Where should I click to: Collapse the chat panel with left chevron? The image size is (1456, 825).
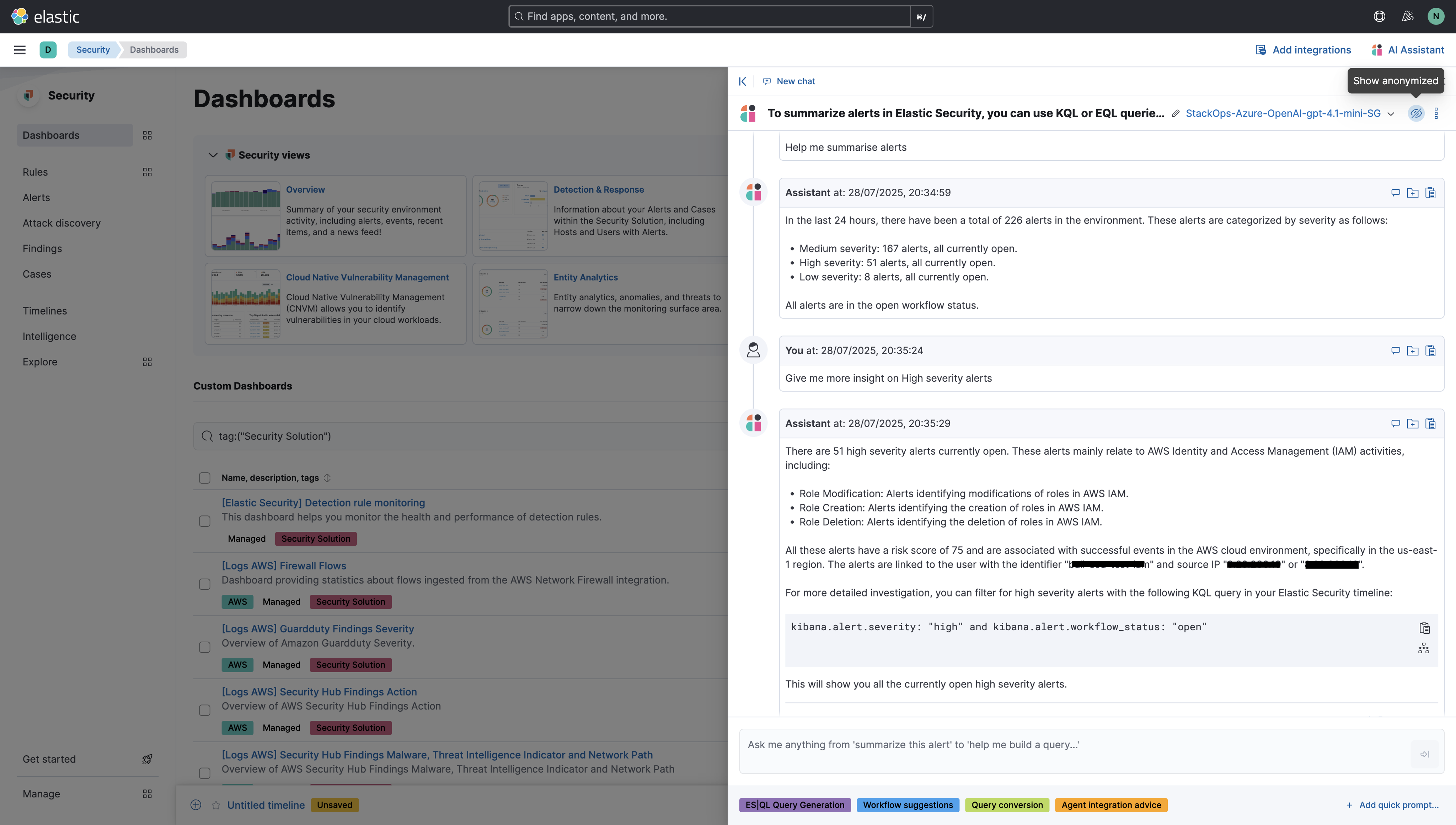coord(742,81)
